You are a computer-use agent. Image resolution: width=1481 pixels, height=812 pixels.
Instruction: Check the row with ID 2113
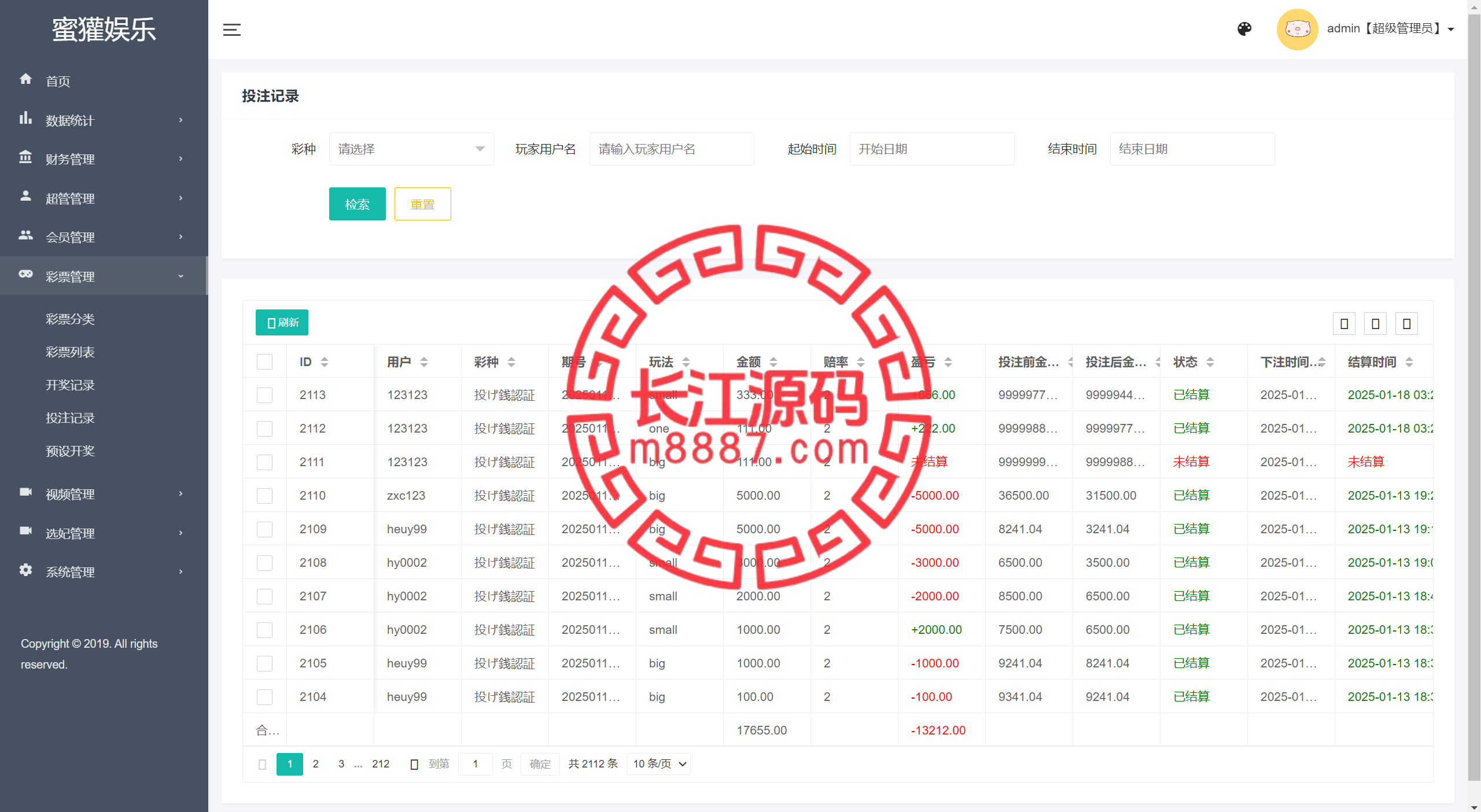(x=264, y=395)
